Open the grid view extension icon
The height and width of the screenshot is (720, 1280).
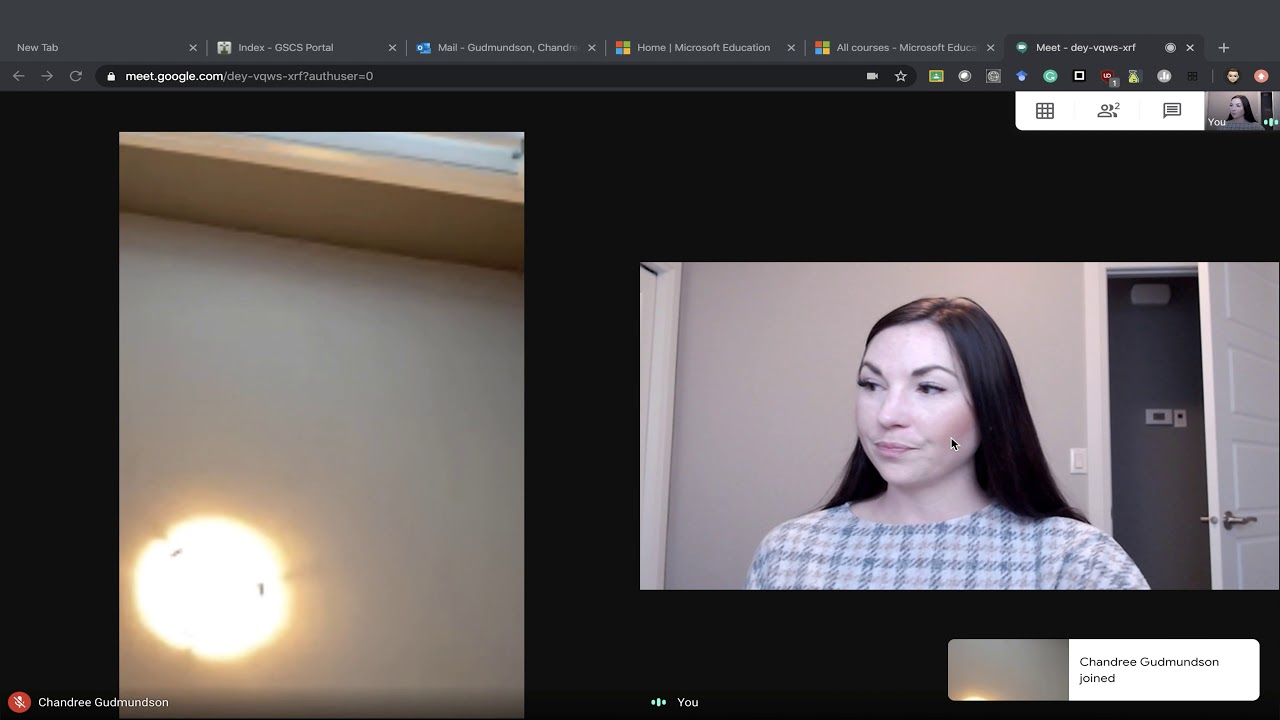click(1192, 76)
